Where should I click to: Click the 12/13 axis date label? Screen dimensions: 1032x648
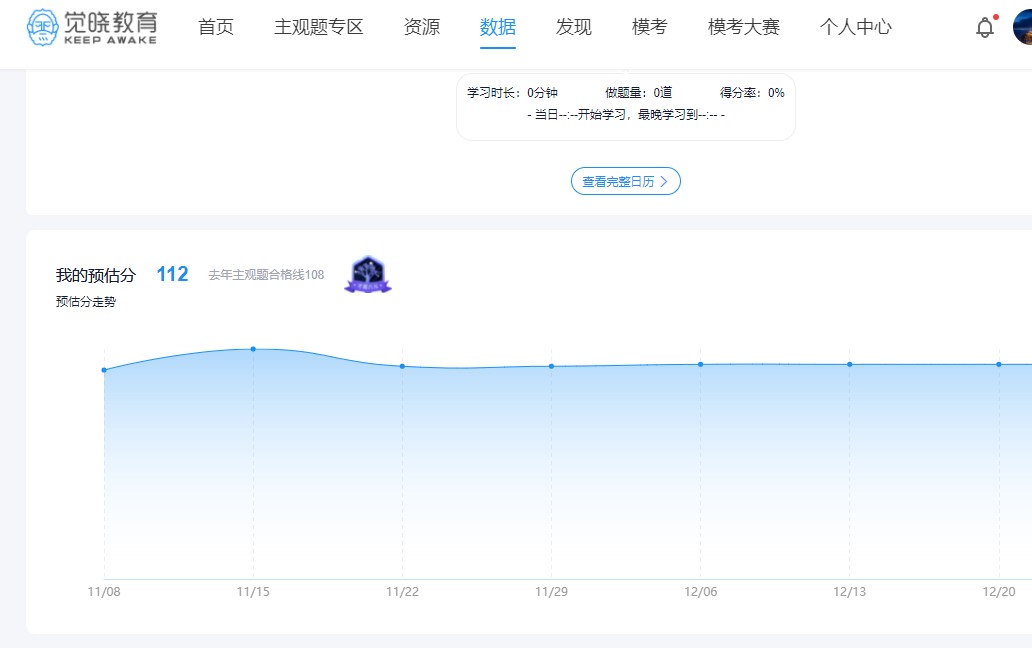tap(850, 591)
